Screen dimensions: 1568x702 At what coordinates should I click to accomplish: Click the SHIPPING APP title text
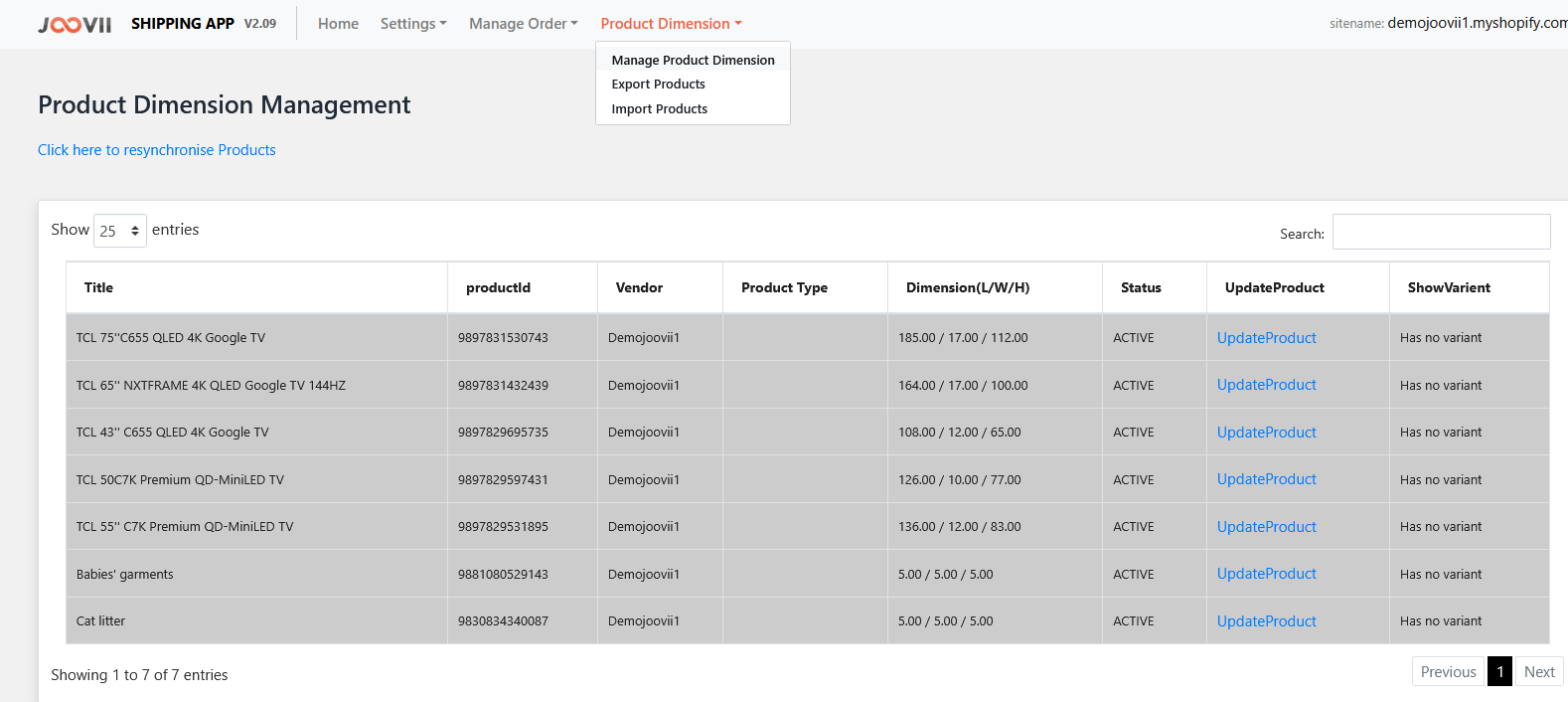183,24
